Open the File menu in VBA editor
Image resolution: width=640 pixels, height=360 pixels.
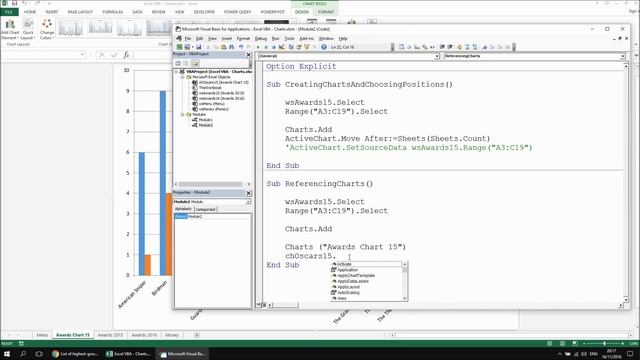click(188, 38)
